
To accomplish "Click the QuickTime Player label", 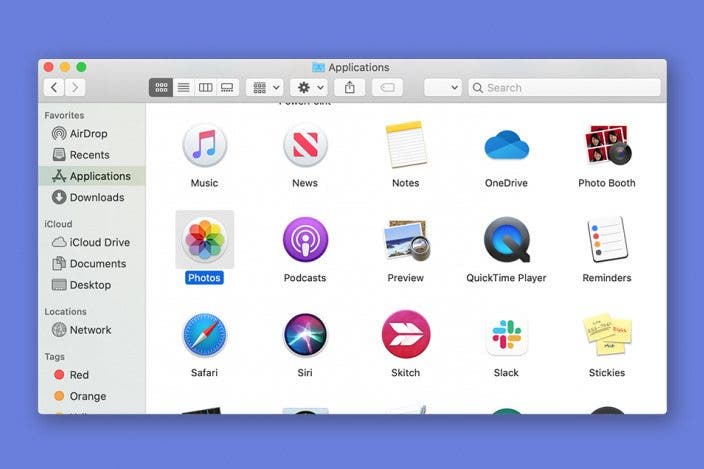I will (506, 278).
